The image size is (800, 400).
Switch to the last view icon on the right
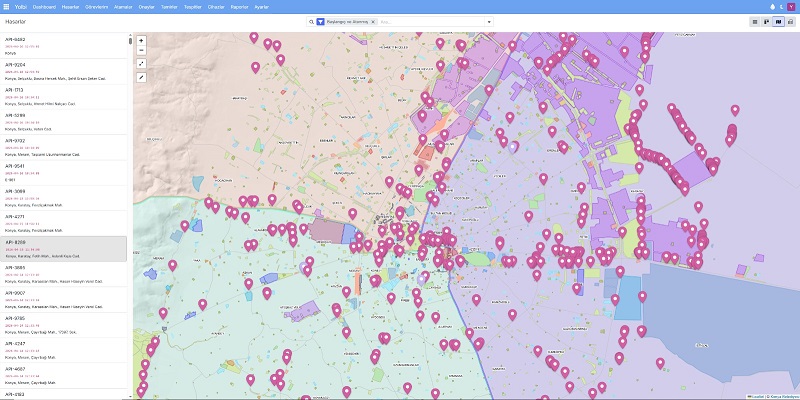tap(790, 20)
